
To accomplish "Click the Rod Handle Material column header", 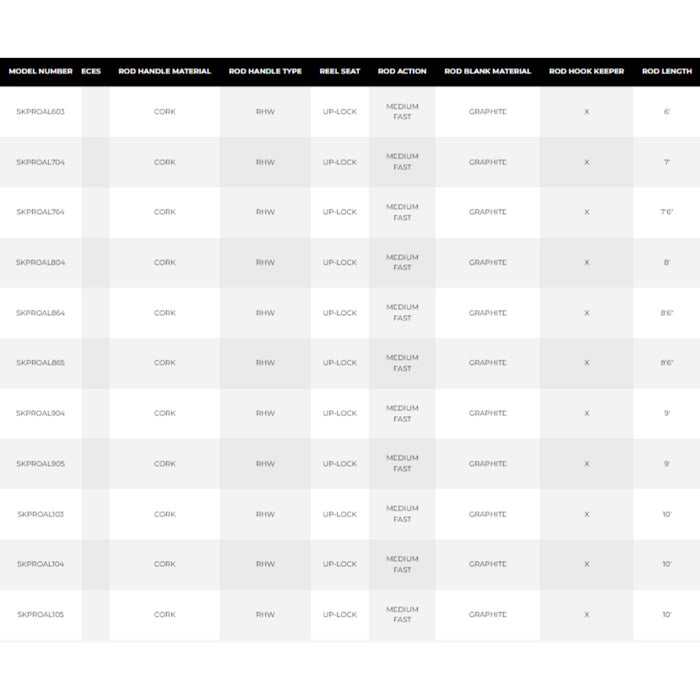I will coord(165,72).
